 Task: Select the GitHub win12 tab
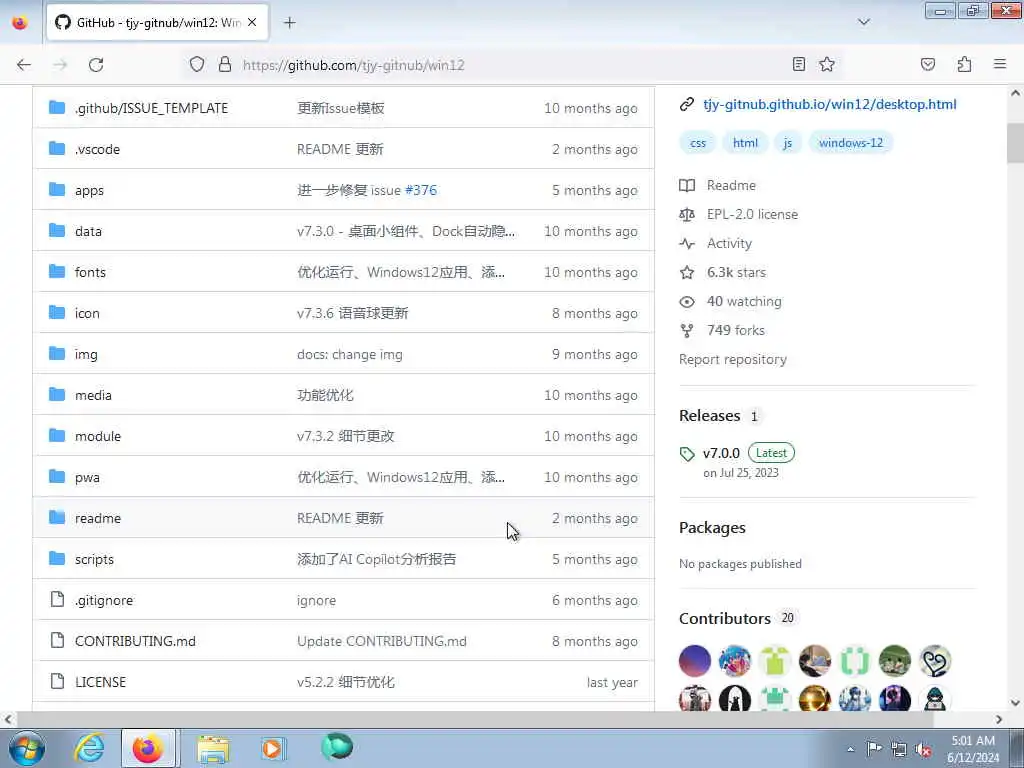point(157,22)
